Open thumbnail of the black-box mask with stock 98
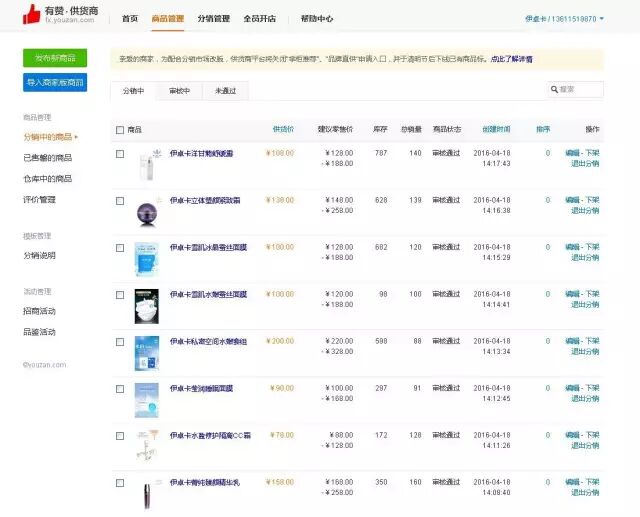Image resolution: width=640 pixels, height=517 pixels. click(x=147, y=306)
